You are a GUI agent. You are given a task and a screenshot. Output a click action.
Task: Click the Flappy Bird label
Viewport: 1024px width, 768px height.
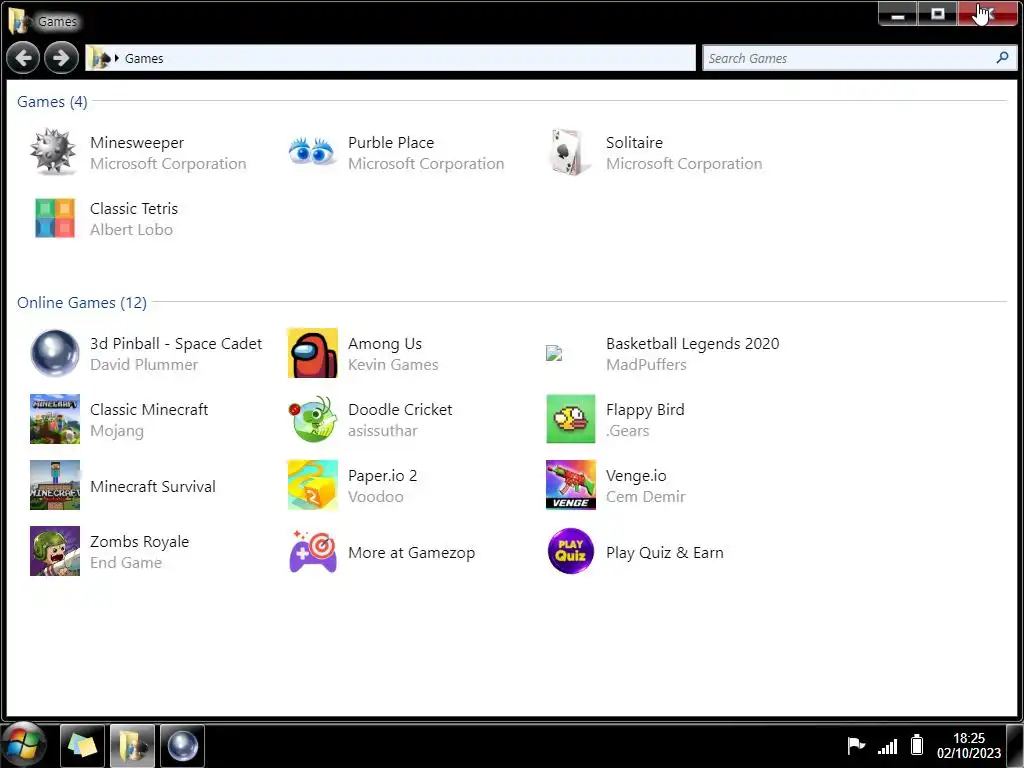coord(645,409)
